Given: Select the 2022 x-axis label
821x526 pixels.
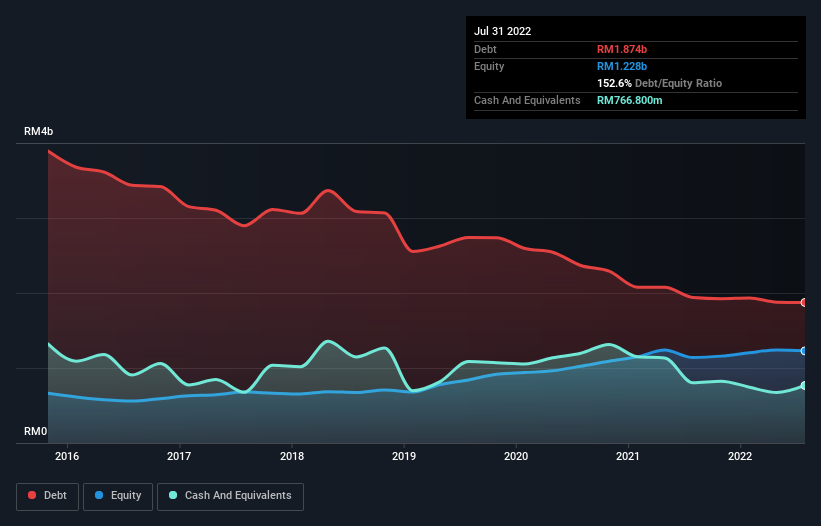Looking at the screenshot, I should point(740,456).
